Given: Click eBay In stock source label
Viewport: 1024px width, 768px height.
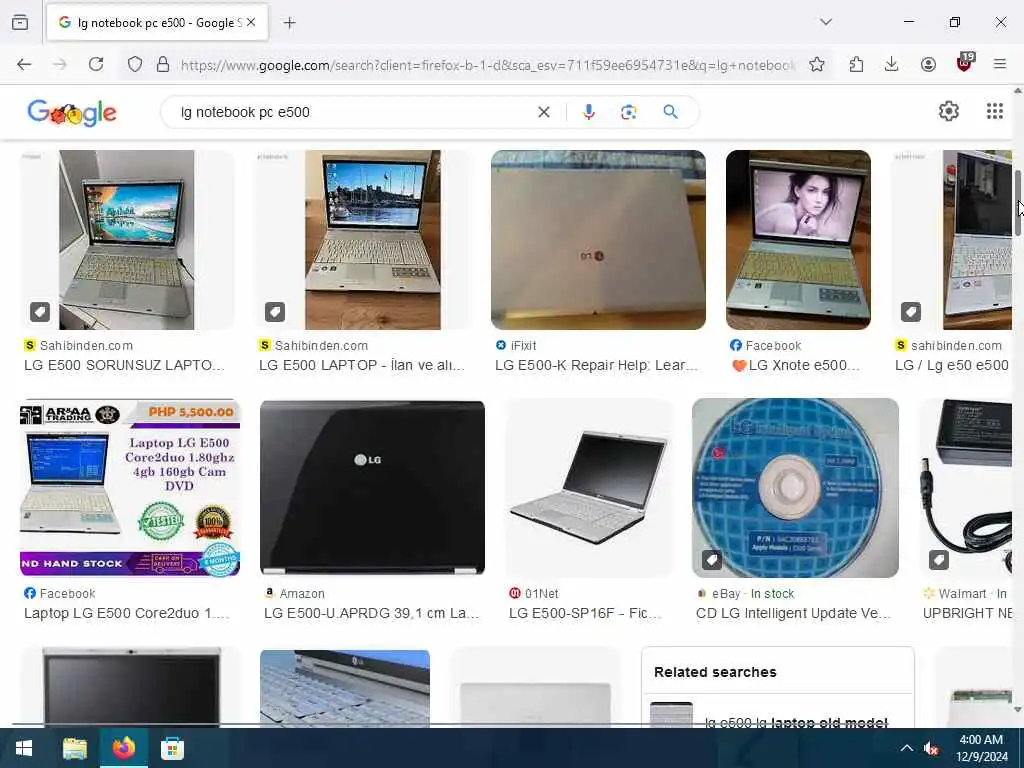Looking at the screenshot, I should coord(745,594).
